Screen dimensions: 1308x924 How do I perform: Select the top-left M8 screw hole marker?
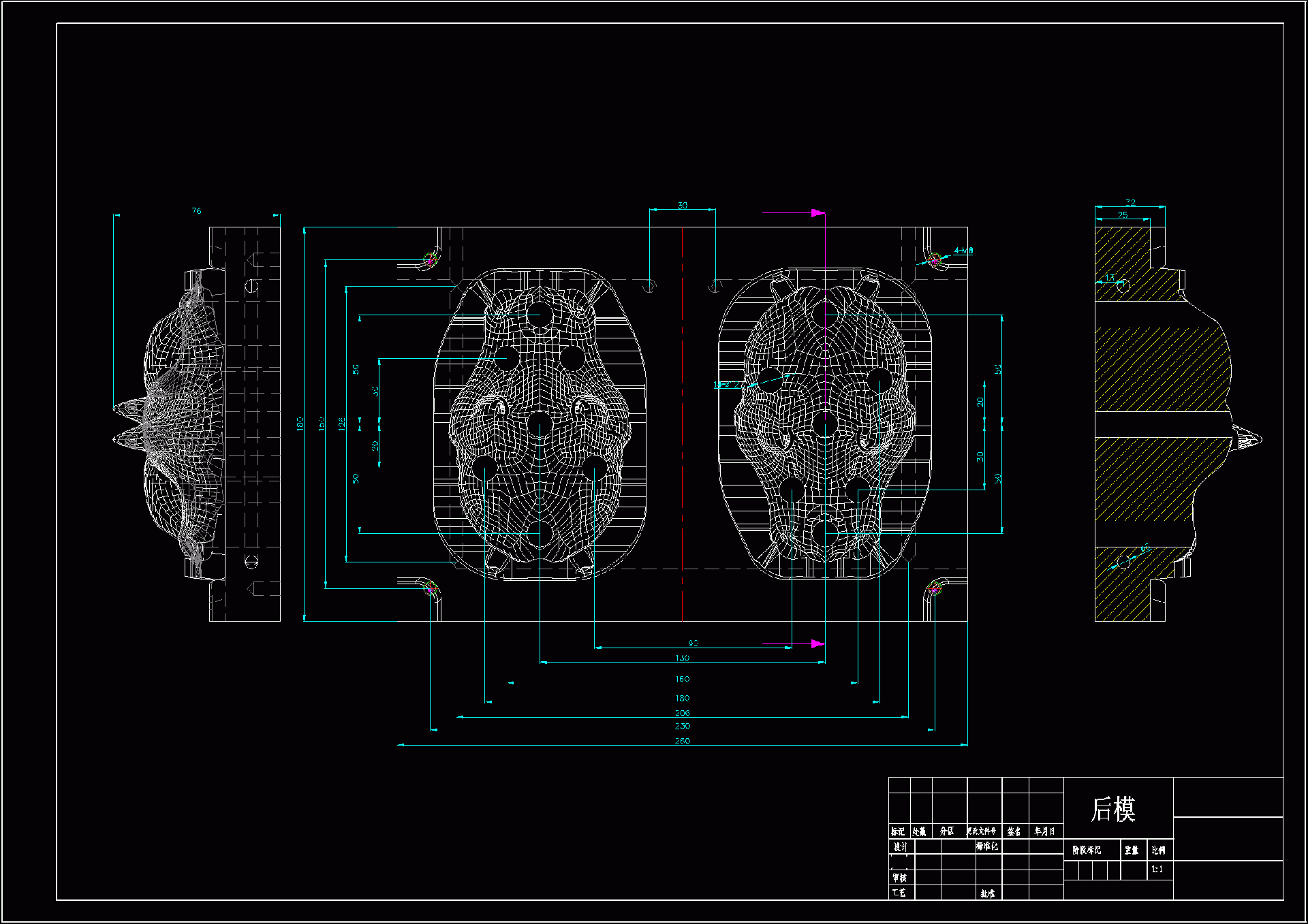[x=430, y=259]
